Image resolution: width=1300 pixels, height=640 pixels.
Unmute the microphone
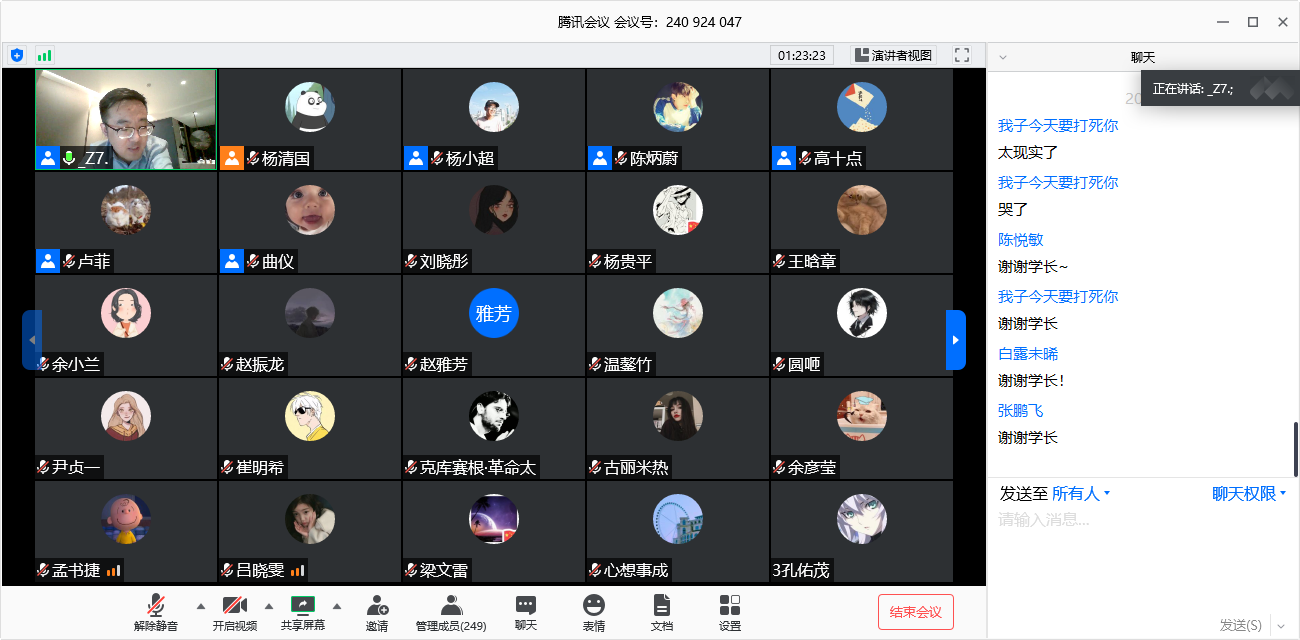pos(155,606)
